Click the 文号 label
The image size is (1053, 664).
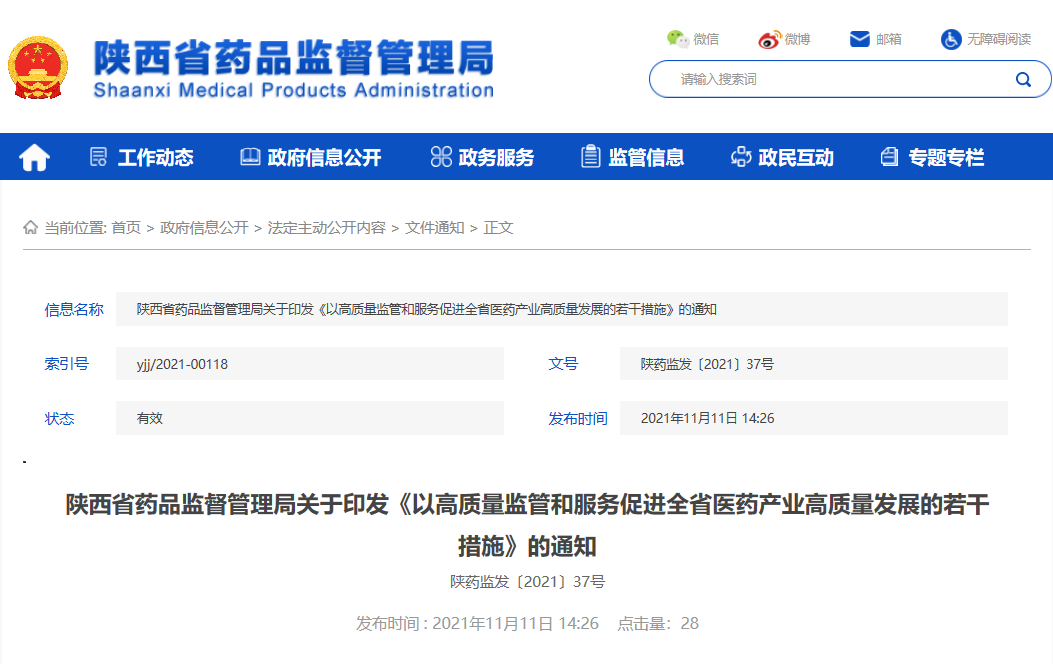coord(563,364)
